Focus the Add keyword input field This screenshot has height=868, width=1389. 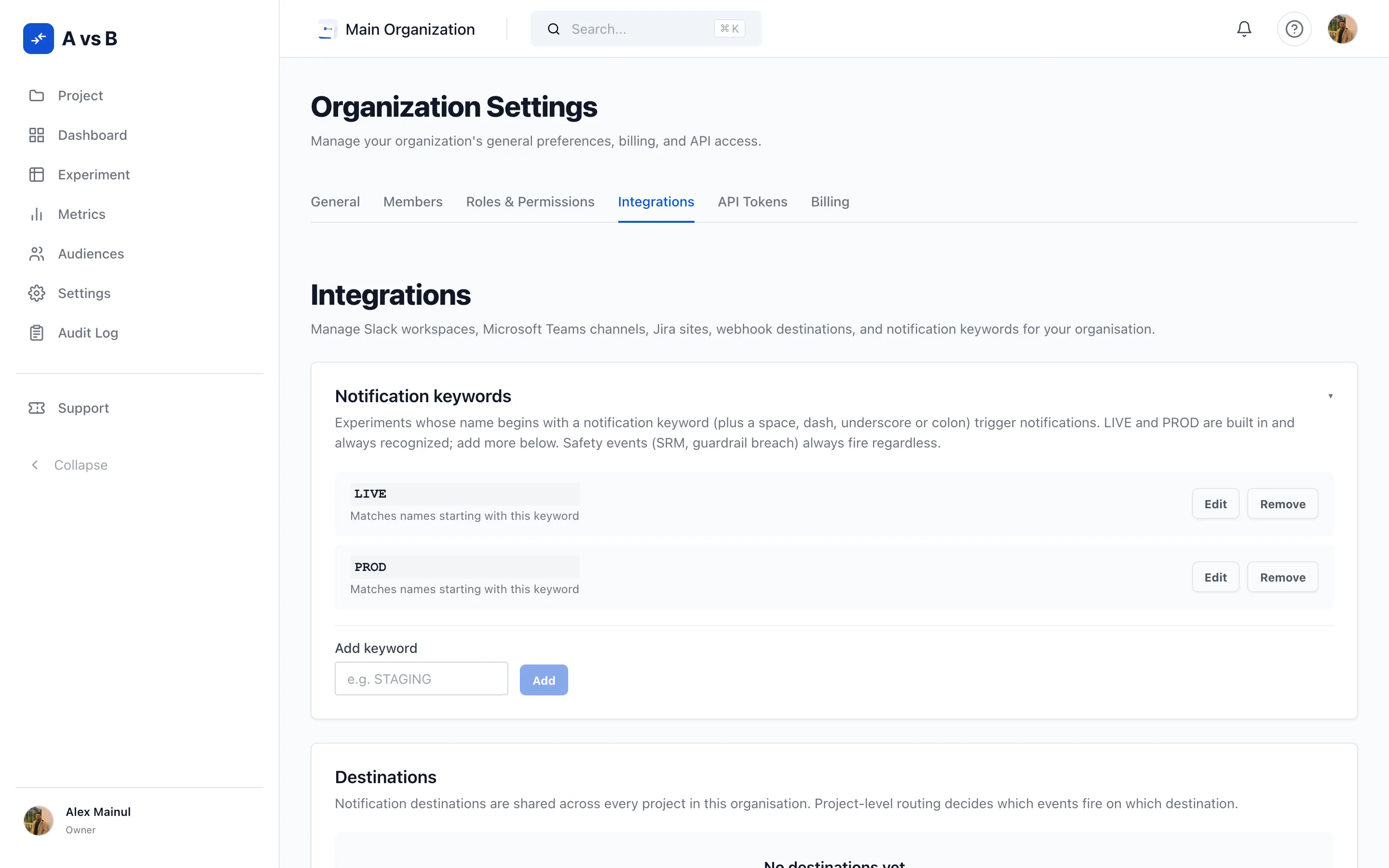[422, 679]
